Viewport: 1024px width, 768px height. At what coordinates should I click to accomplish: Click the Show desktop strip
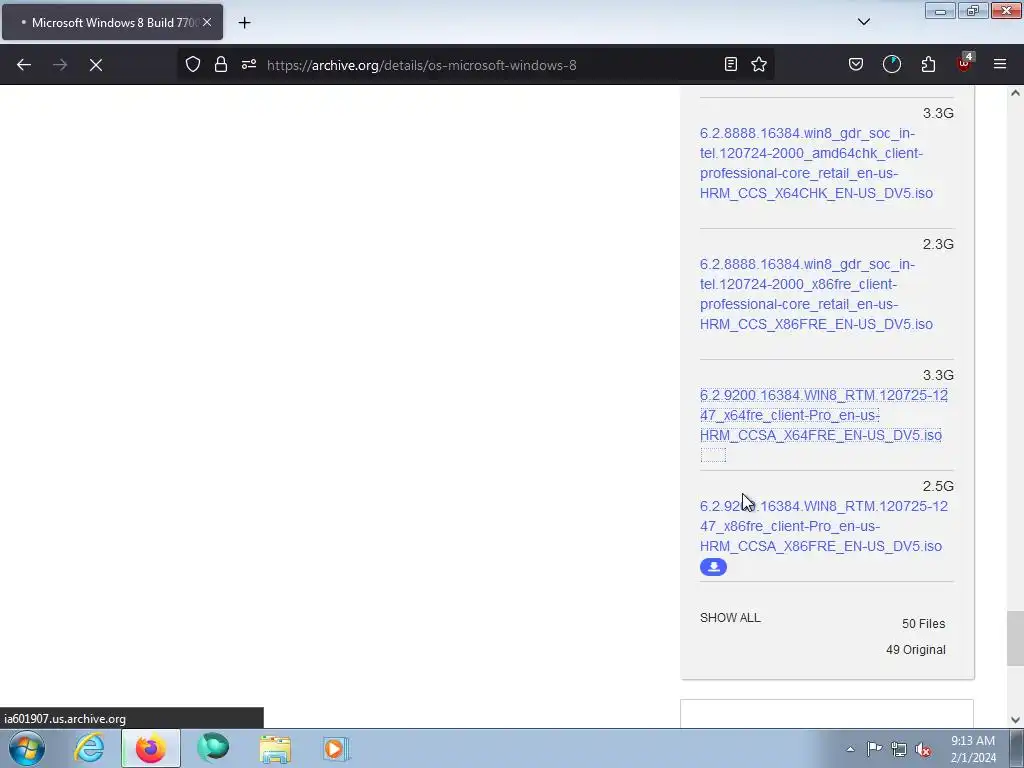coord(1018,748)
